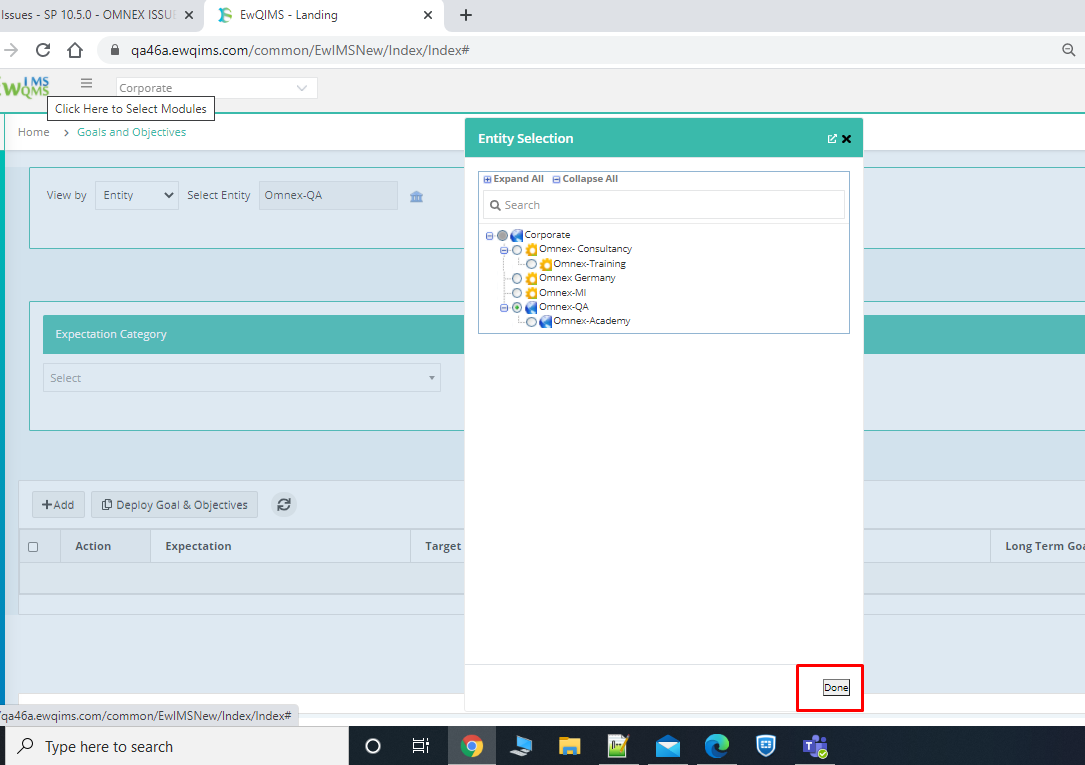Click the Cortana circle icon
The height and width of the screenshot is (765, 1085).
[373, 746]
